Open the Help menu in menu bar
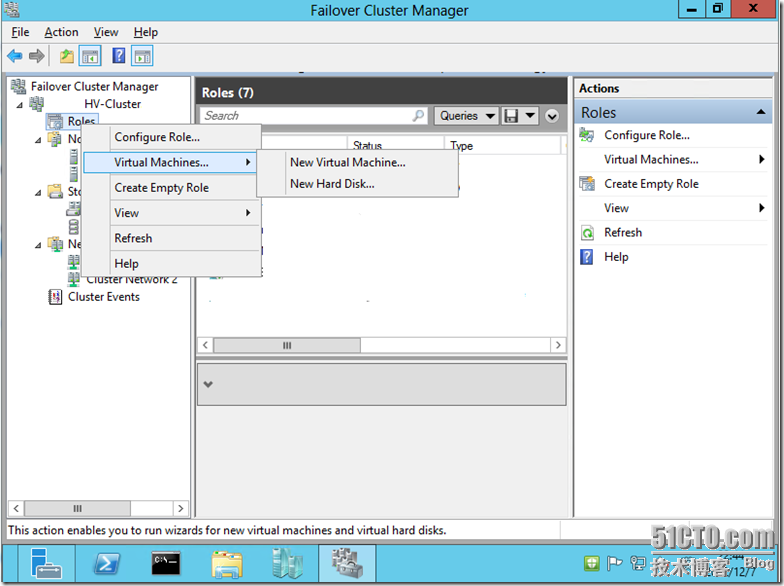The height and width of the screenshot is (586, 784). [146, 32]
